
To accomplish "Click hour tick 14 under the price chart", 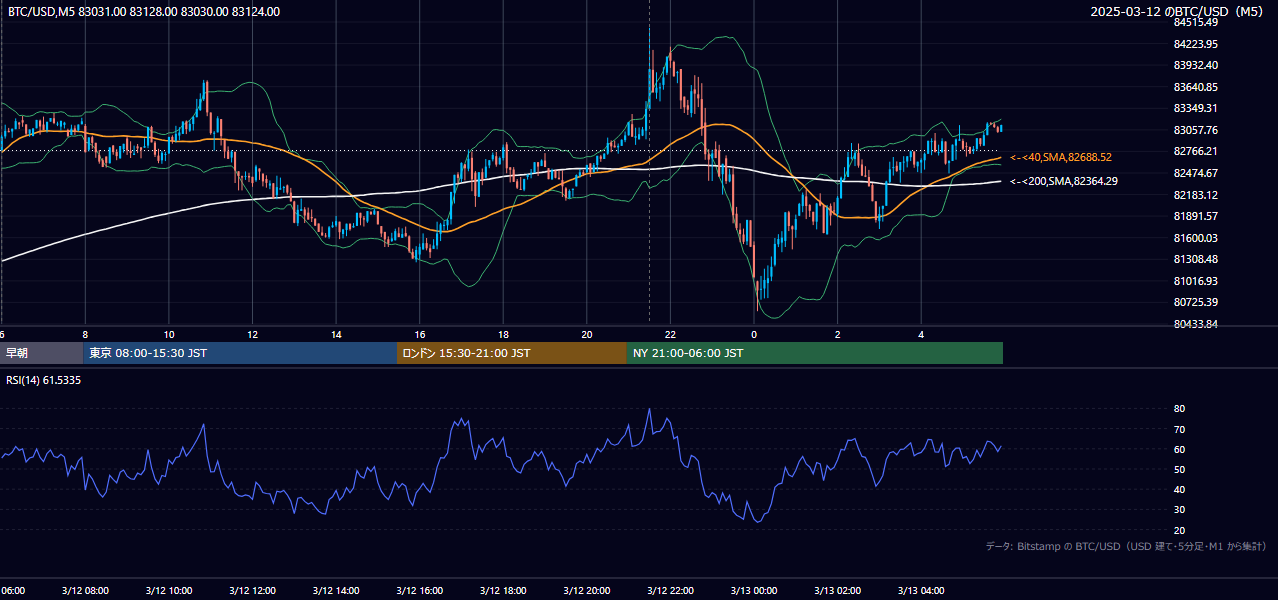I will [336, 335].
